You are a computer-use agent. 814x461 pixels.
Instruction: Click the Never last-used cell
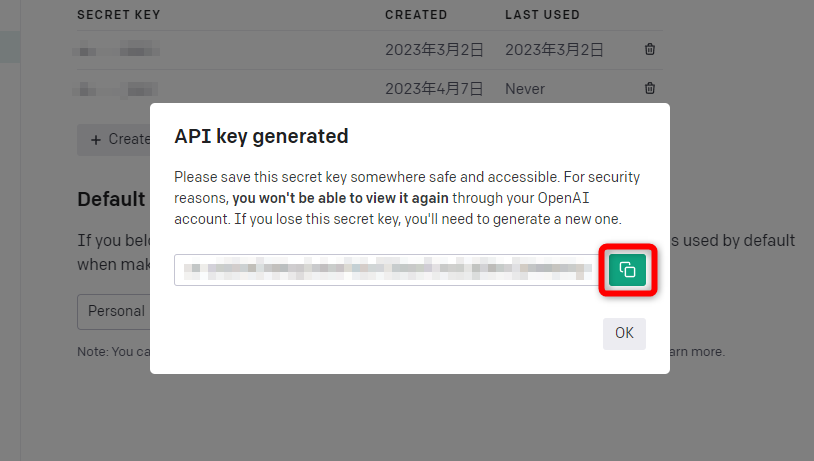(525, 89)
